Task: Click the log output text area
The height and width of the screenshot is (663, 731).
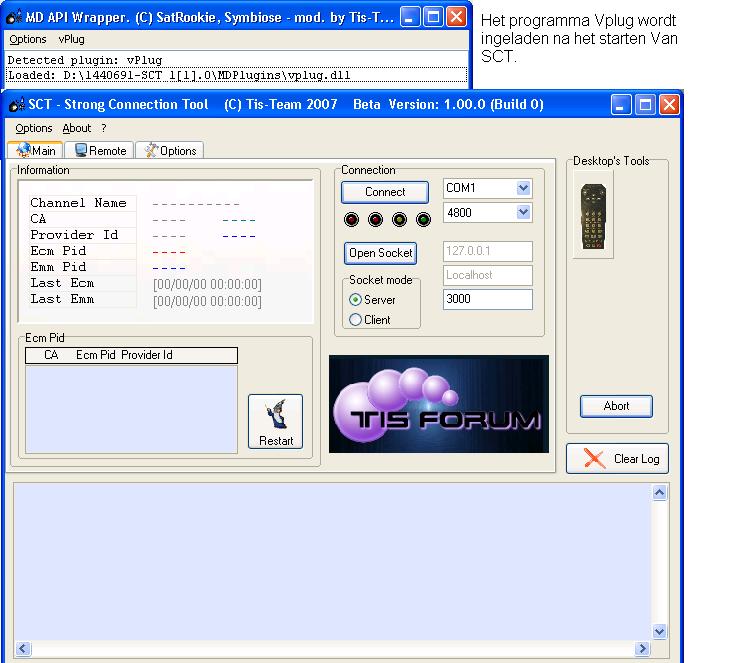Action: [333, 562]
